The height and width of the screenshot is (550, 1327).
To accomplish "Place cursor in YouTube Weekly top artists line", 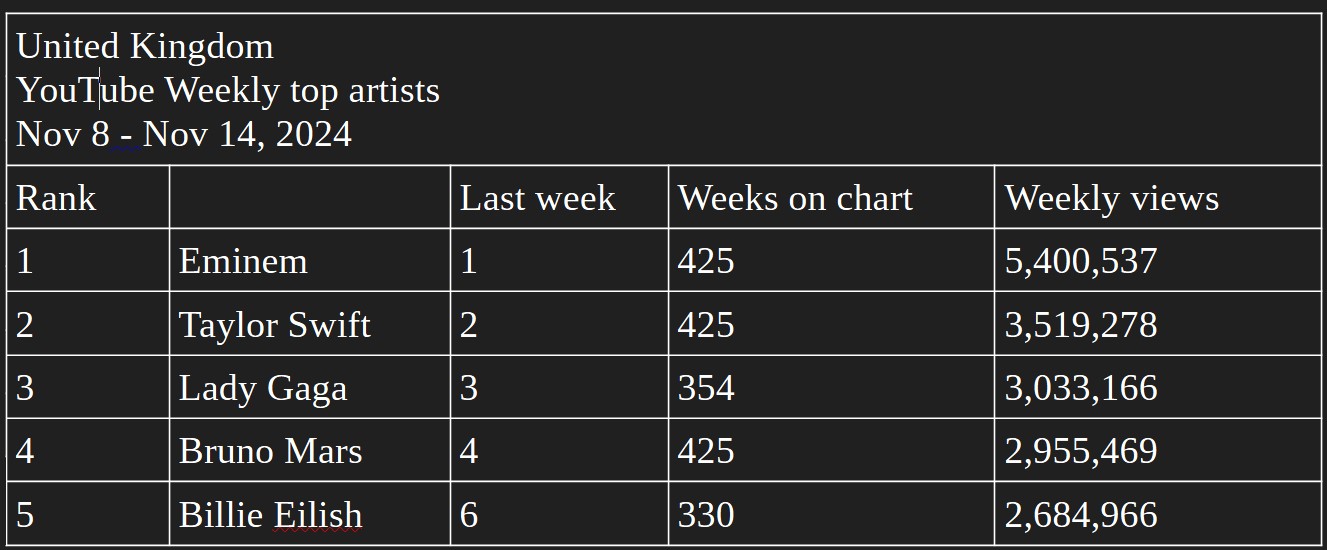I will click(x=228, y=90).
